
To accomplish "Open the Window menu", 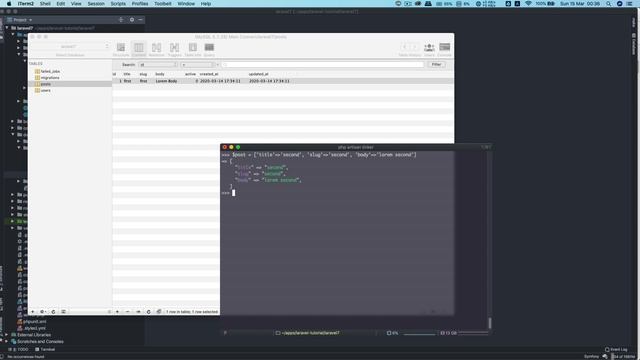I will [186, 4].
